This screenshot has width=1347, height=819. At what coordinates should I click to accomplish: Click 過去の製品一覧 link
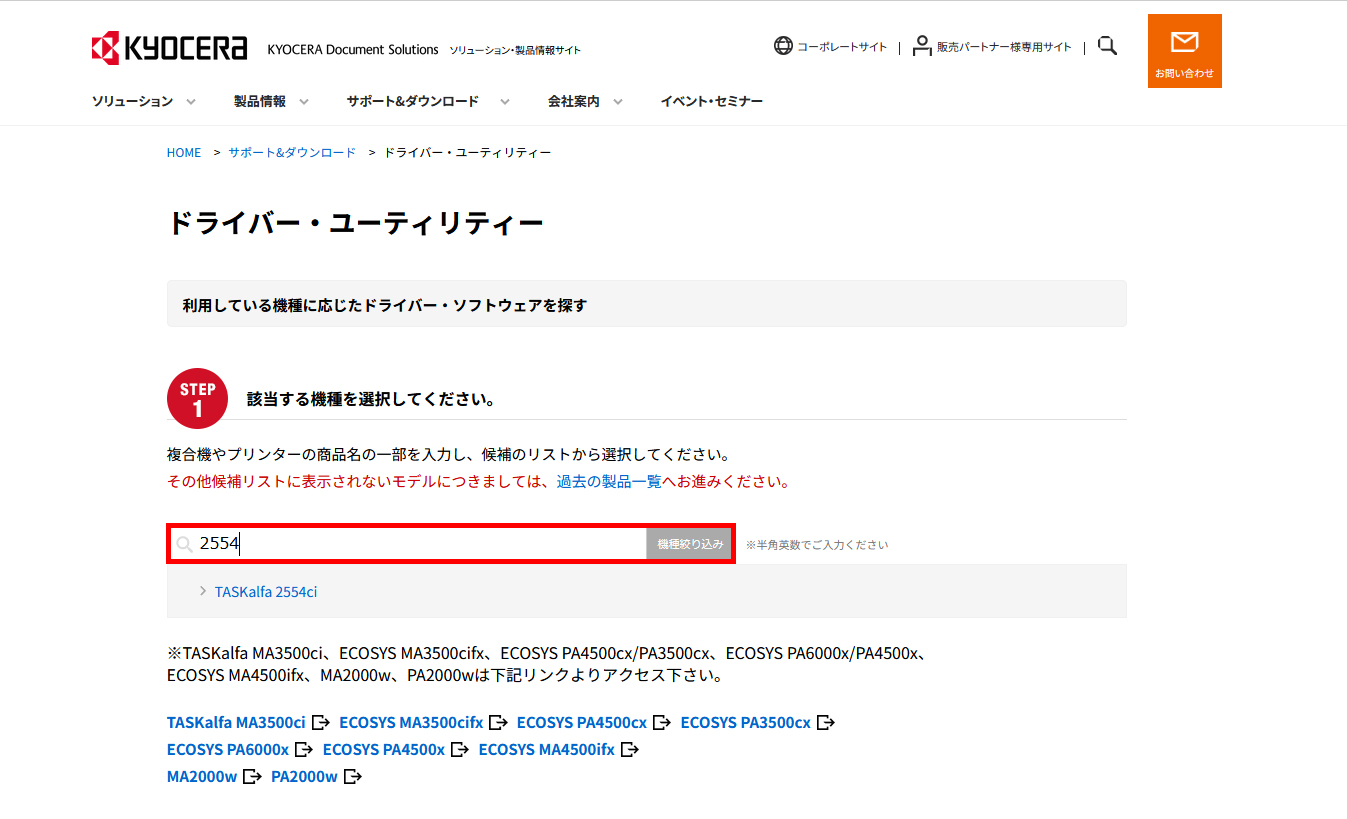tap(609, 481)
